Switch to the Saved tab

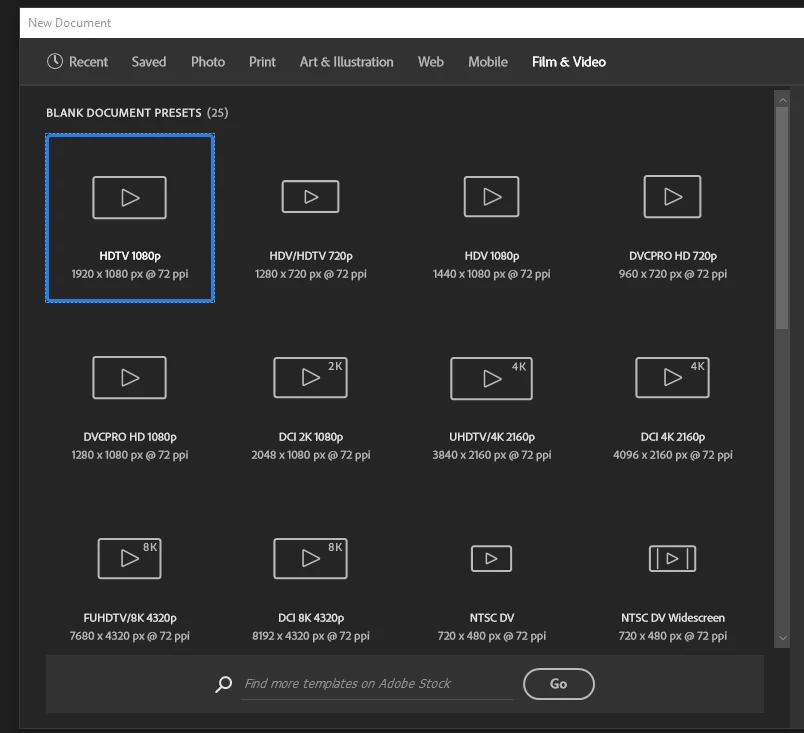pyautogui.click(x=149, y=62)
